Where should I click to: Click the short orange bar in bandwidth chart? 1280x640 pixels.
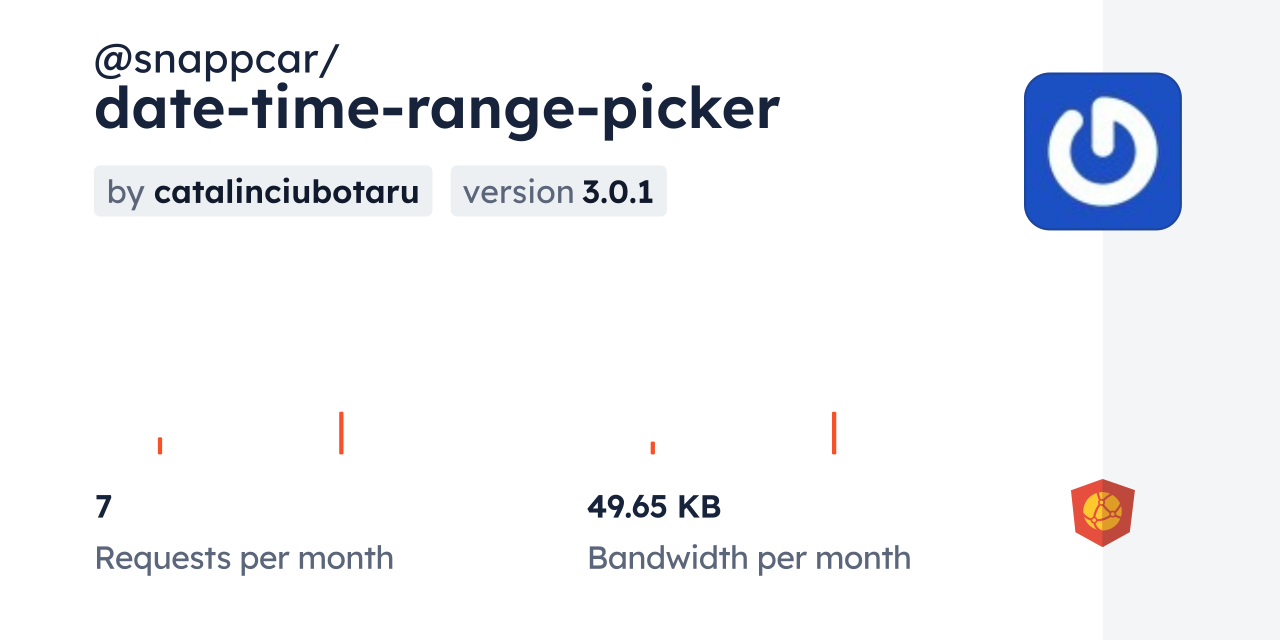(x=653, y=447)
